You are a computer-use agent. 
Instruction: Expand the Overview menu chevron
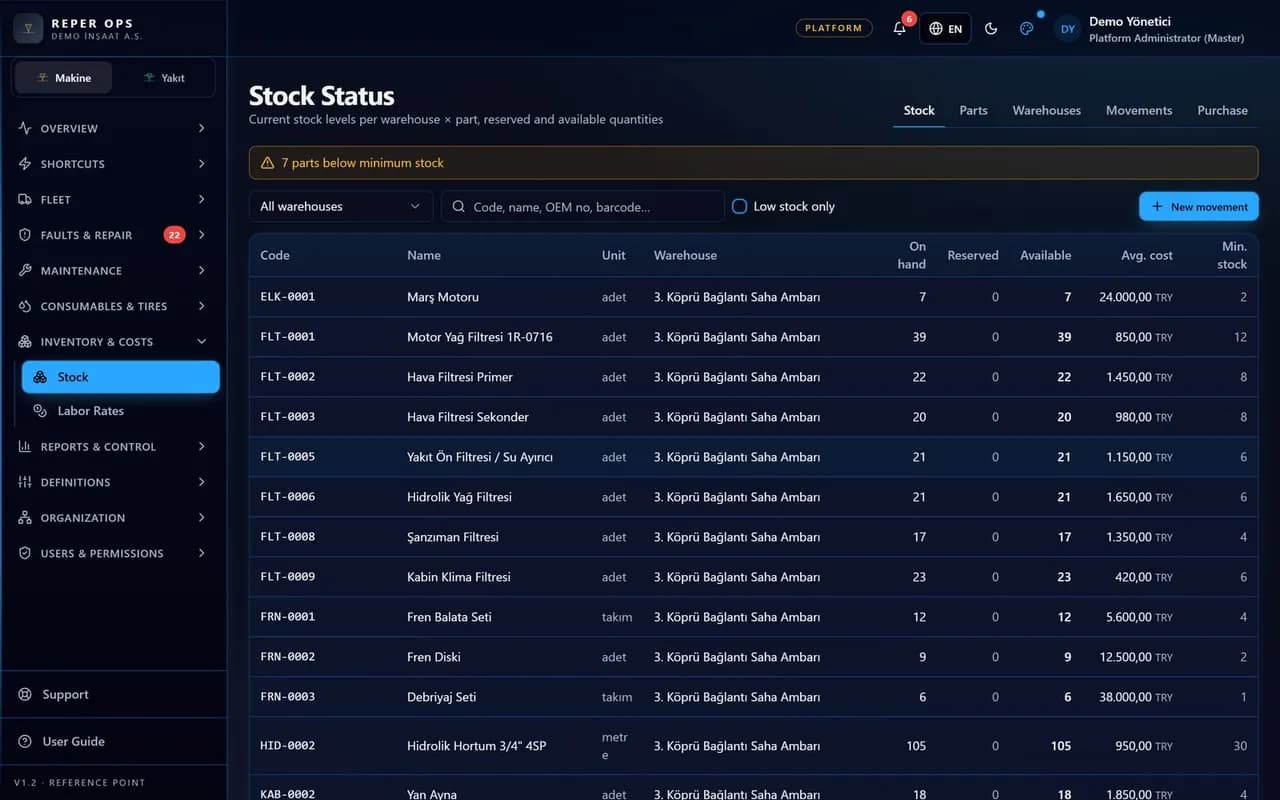click(x=202, y=128)
